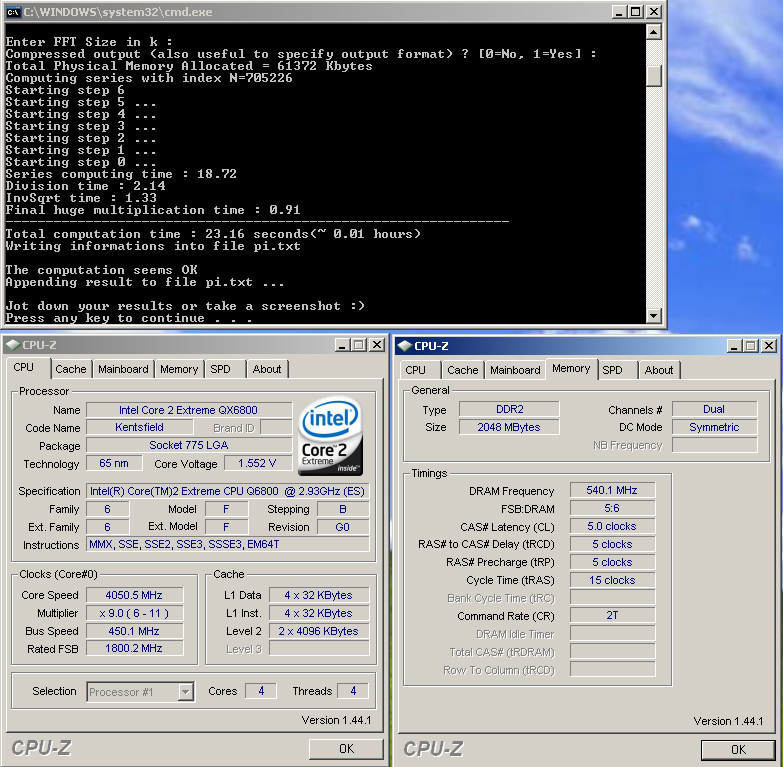Open the SPD tab in left CPU-Z
Viewport: 783px width, 767px height.
220,370
